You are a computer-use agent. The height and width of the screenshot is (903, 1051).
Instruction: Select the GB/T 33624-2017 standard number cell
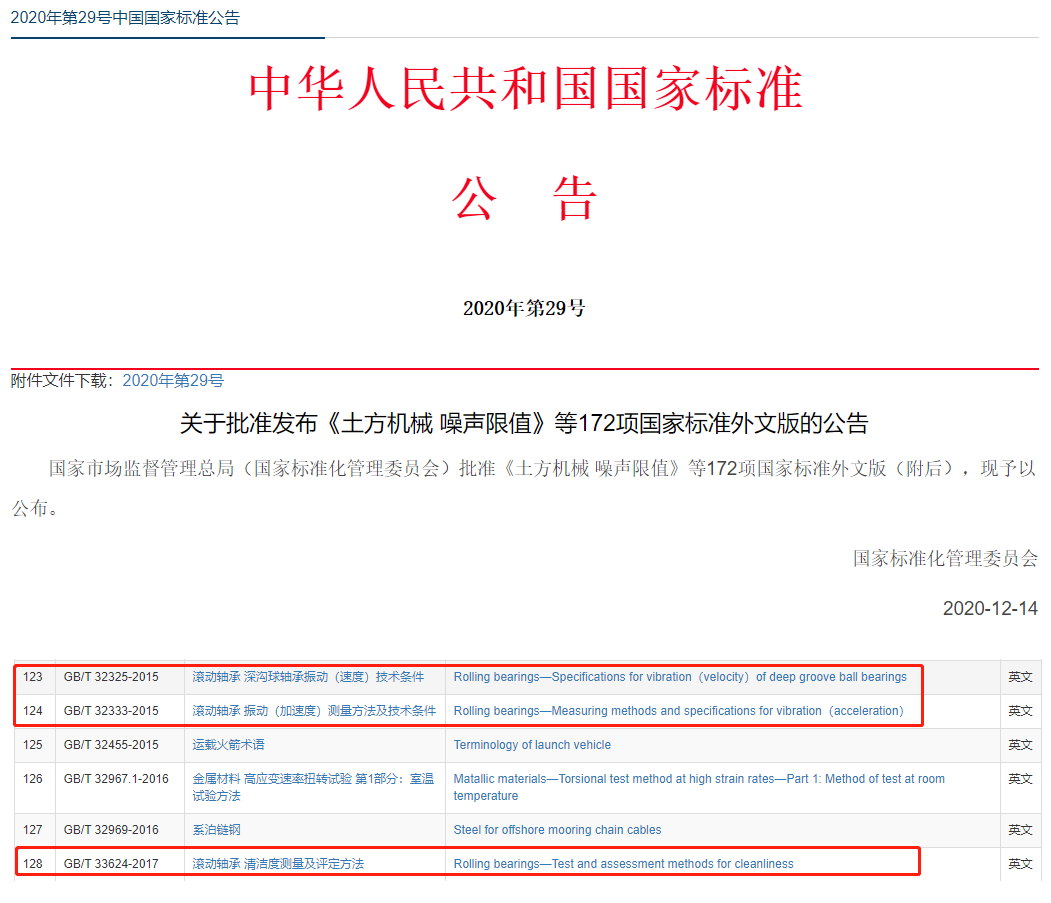111,864
